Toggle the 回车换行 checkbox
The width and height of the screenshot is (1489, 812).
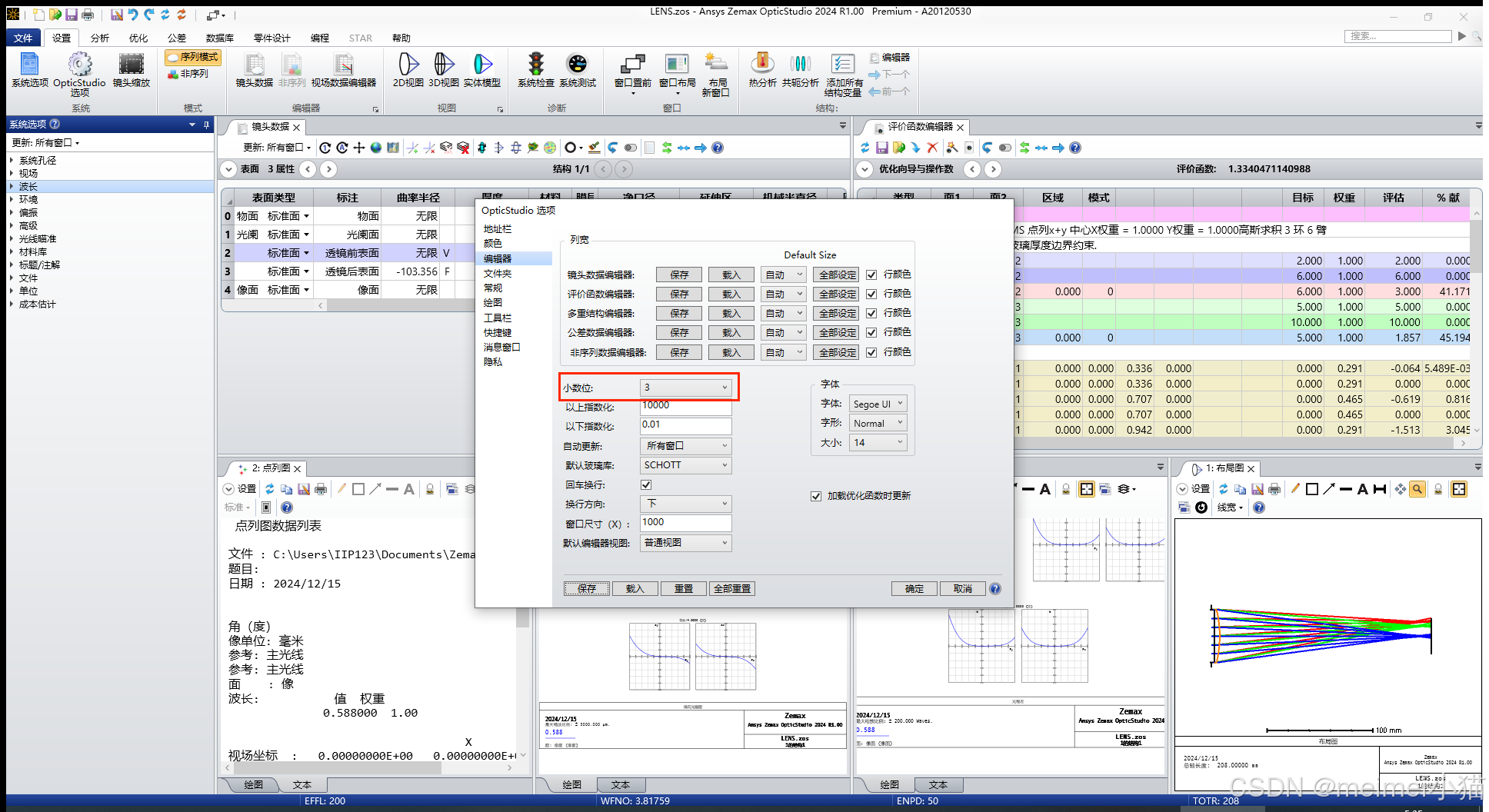pos(646,485)
